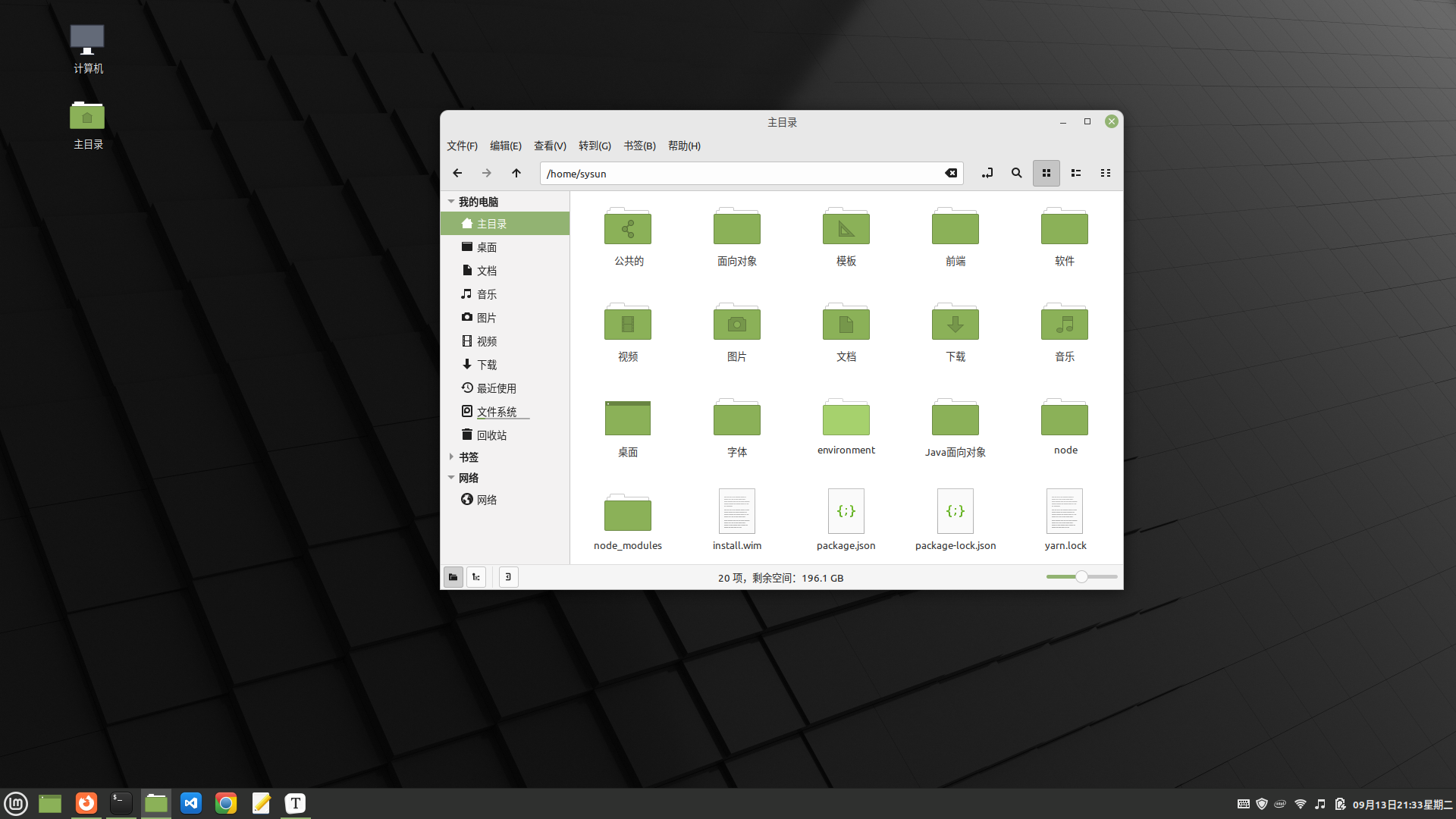The width and height of the screenshot is (1456, 819).
Task: Toggle the location entry edit icon
Action: point(987,173)
